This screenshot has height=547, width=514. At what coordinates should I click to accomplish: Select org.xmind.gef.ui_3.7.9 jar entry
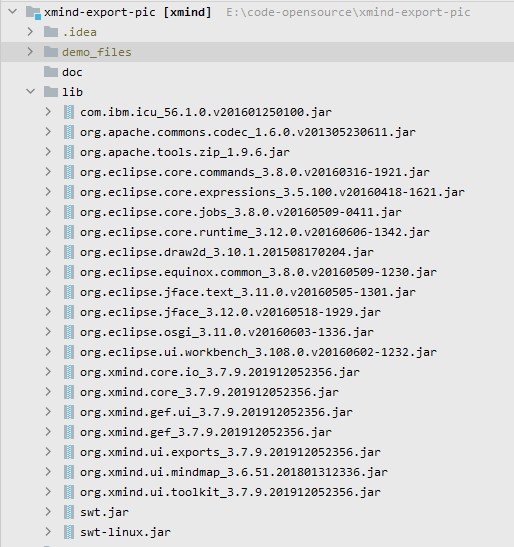[216, 412]
